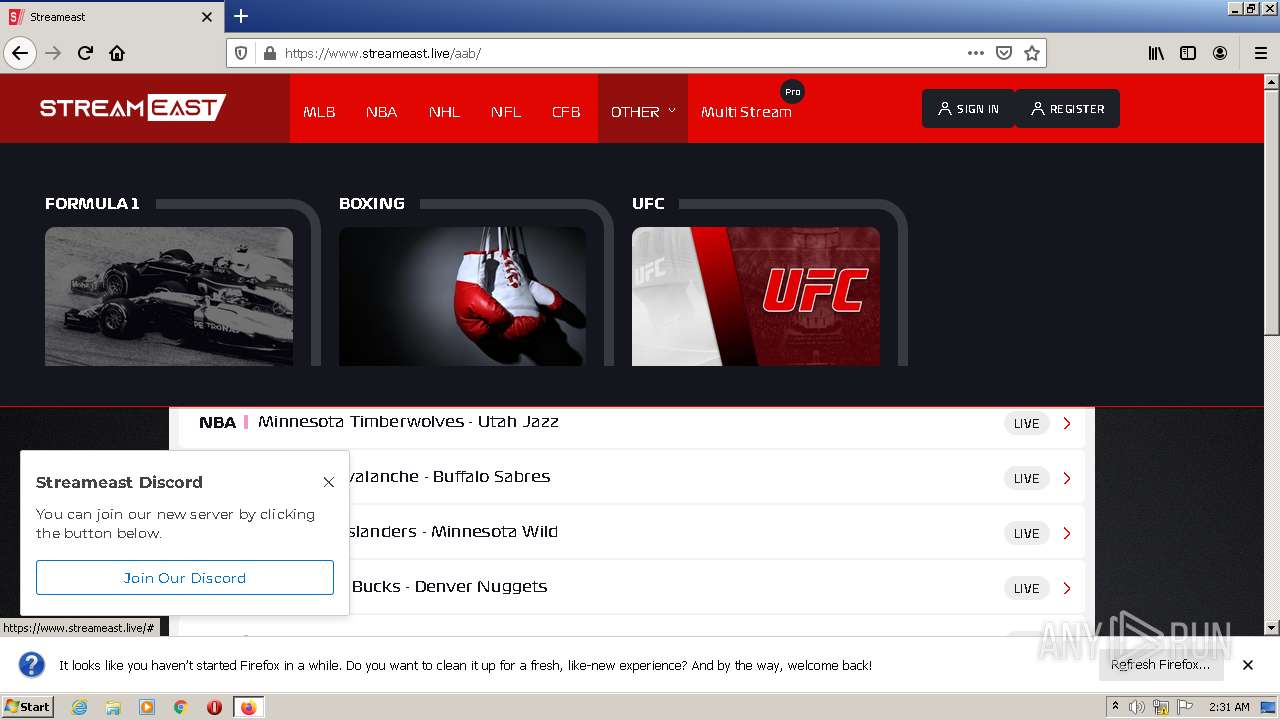The image size is (1280, 720).
Task: Close the Streameast browser tab
Action: [207, 17]
